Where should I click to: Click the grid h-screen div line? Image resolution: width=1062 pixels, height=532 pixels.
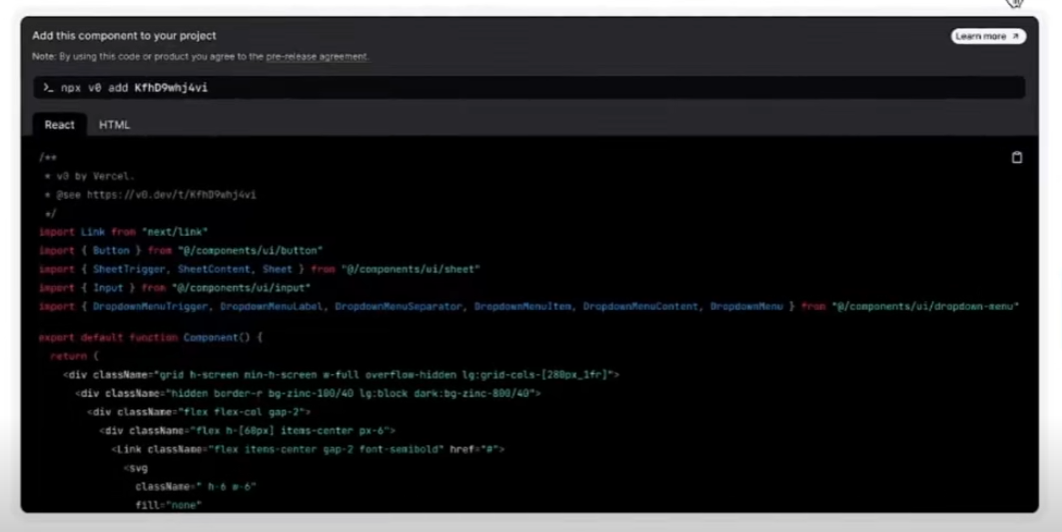(341, 375)
